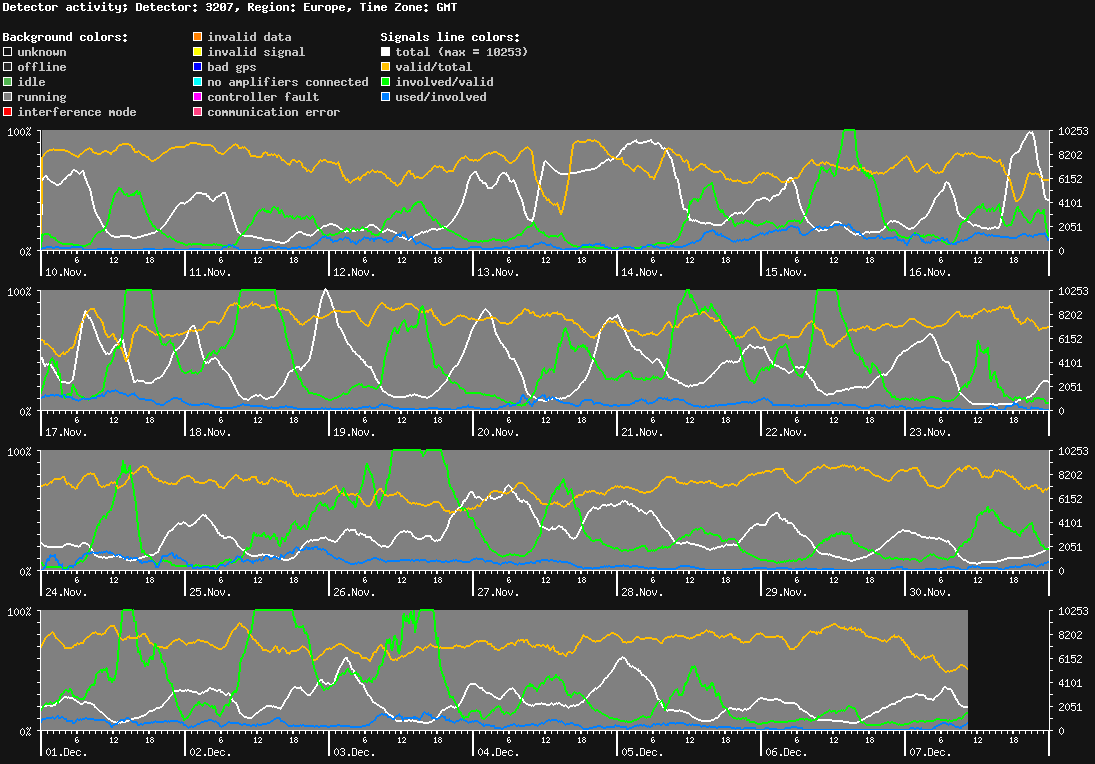The image size is (1095, 764).
Task: Click the "unknown" background color square
Action: click(6, 51)
